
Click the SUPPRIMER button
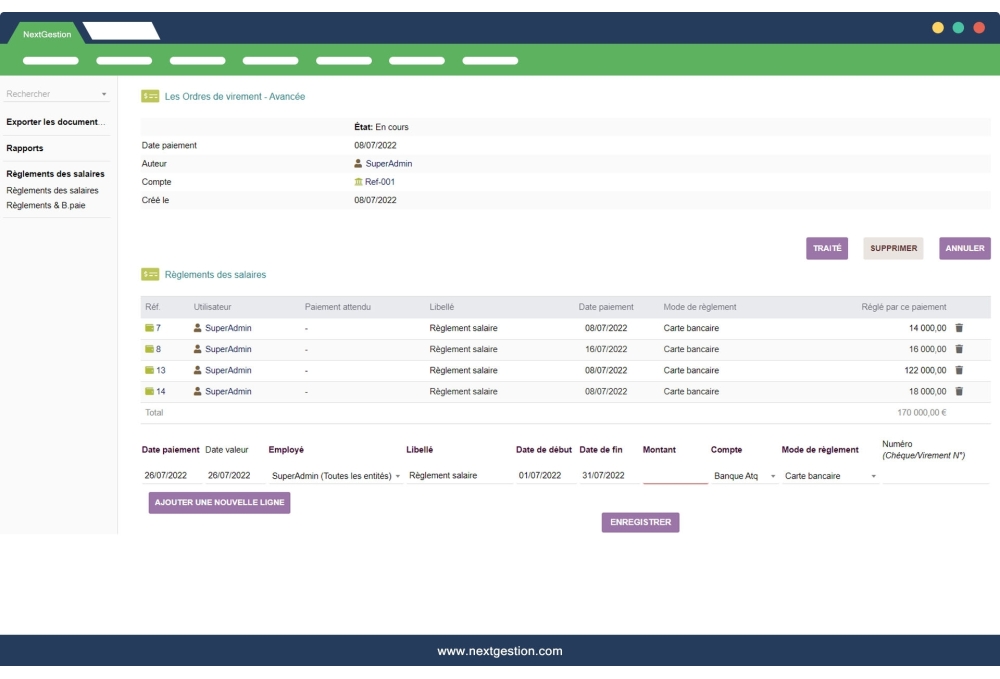tap(894, 249)
